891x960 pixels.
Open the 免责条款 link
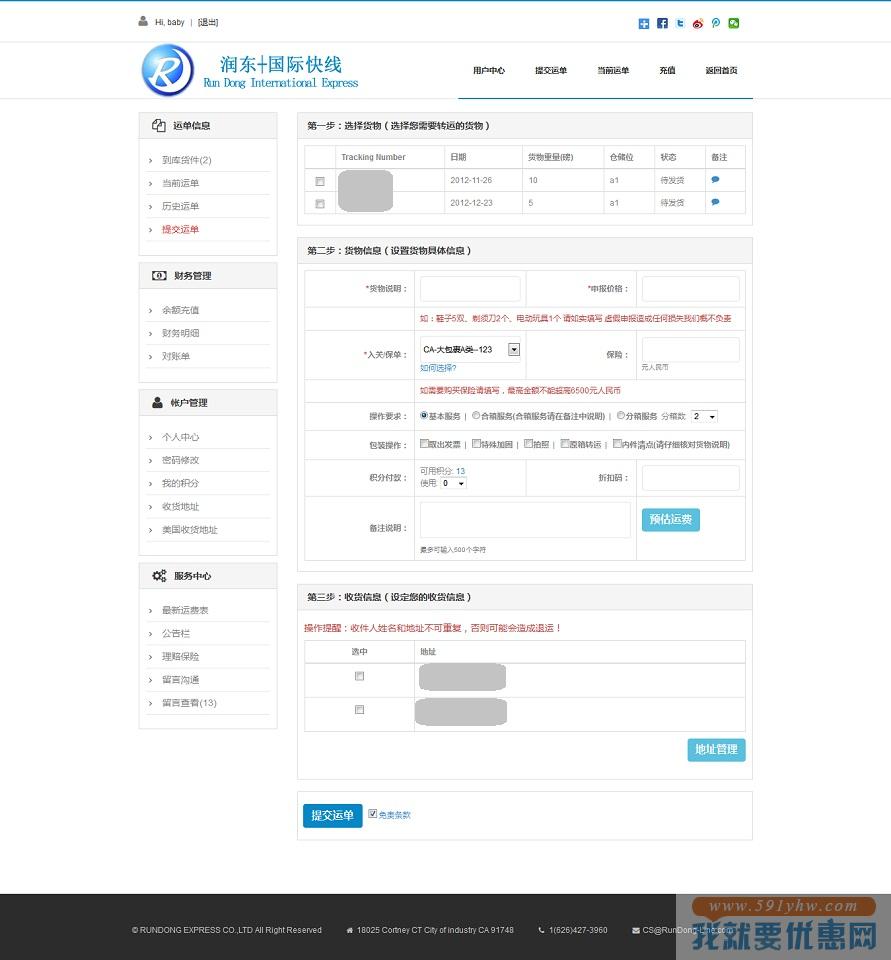click(395, 815)
